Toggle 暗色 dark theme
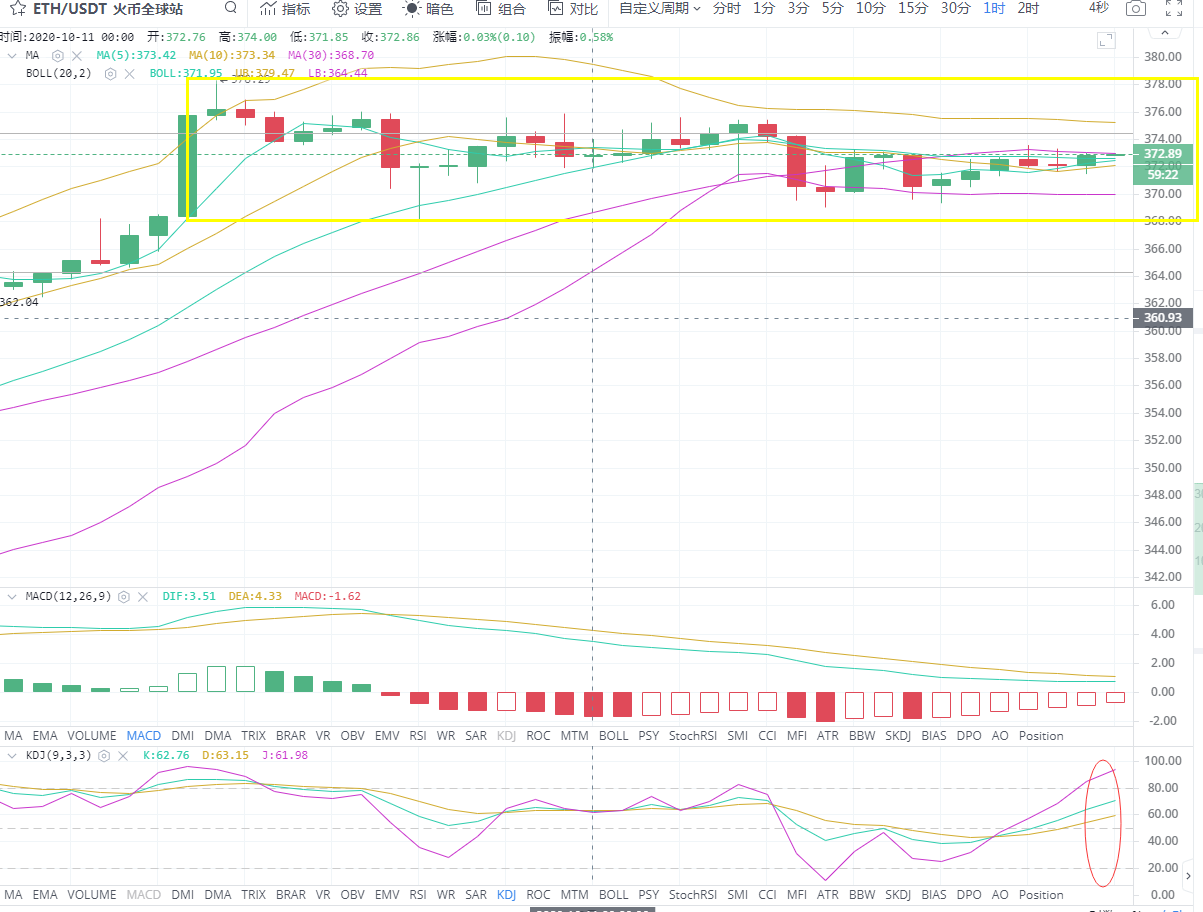The height and width of the screenshot is (912, 1203). pyautogui.click(x=428, y=9)
